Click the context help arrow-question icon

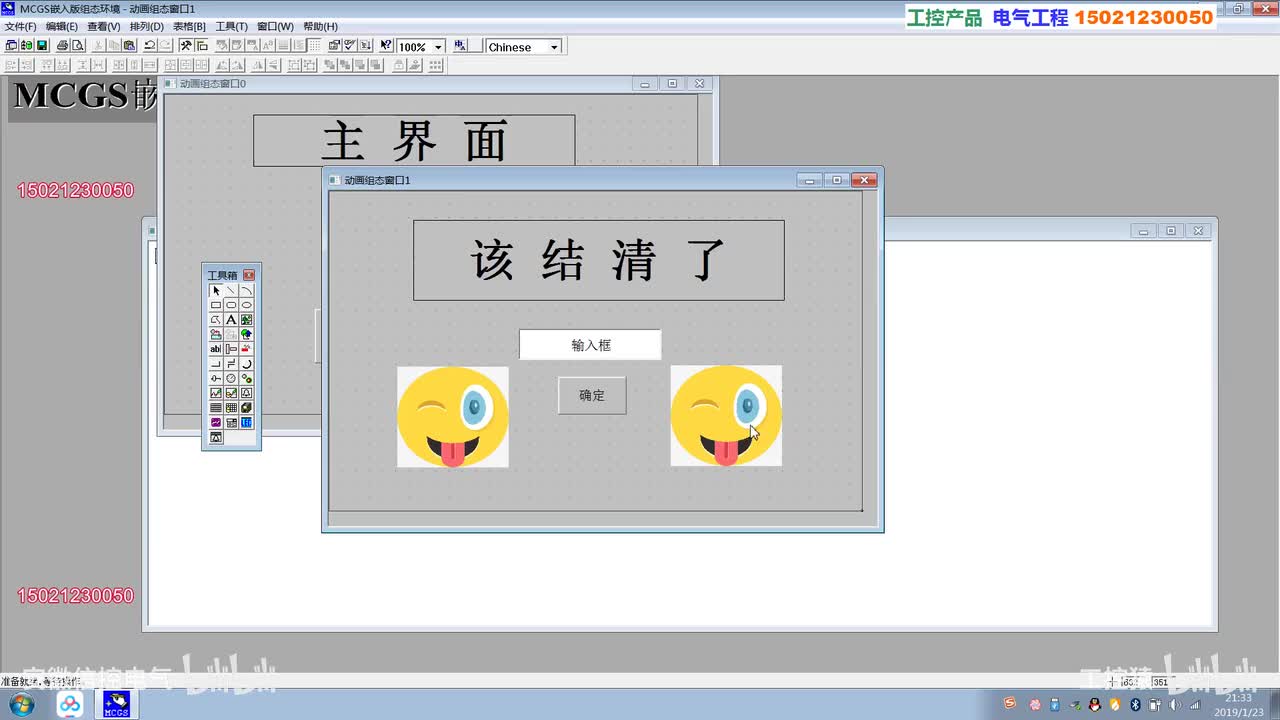[387, 46]
